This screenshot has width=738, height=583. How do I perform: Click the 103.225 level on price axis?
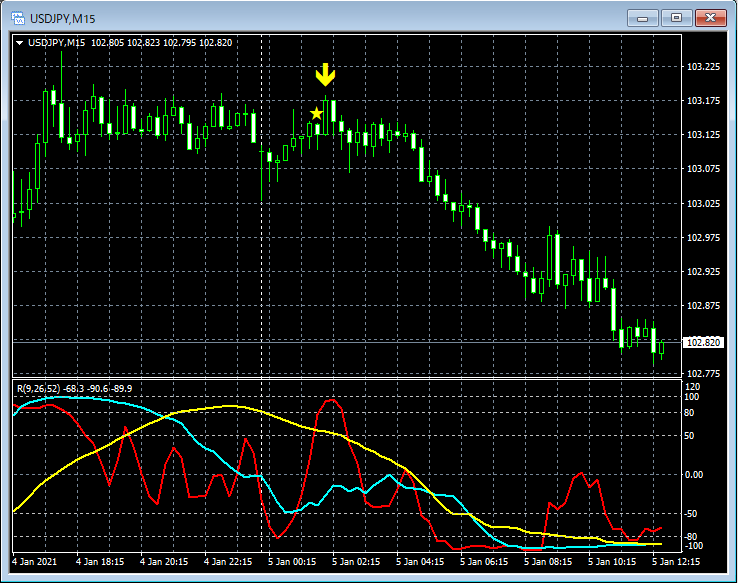click(705, 67)
